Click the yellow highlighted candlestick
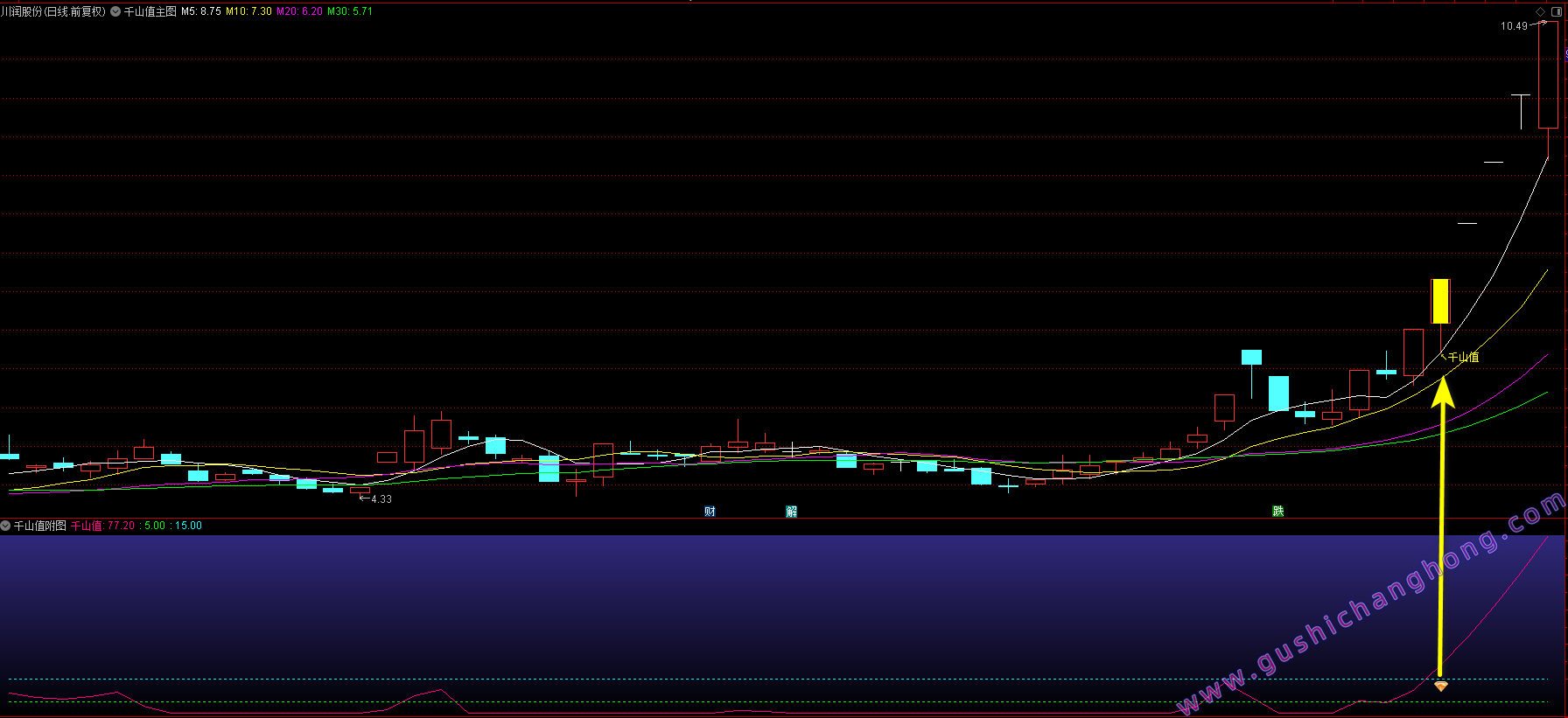Screen dimensions: 1568x718 1440,301
